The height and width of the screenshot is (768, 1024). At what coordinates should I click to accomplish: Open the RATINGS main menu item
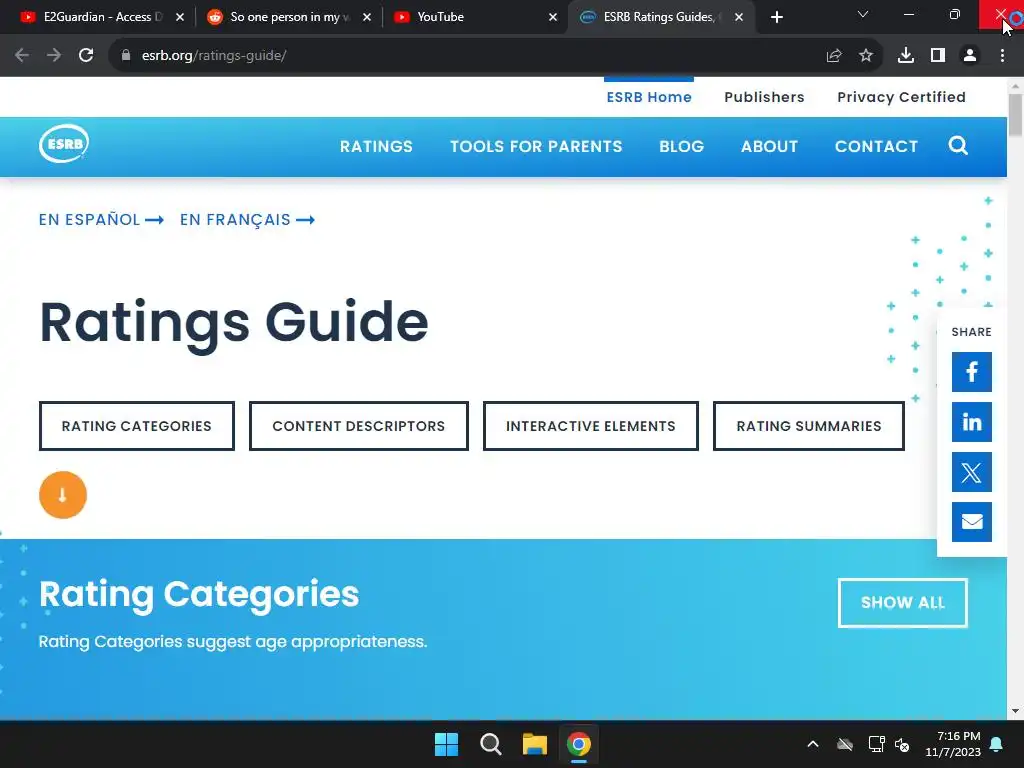(x=376, y=146)
